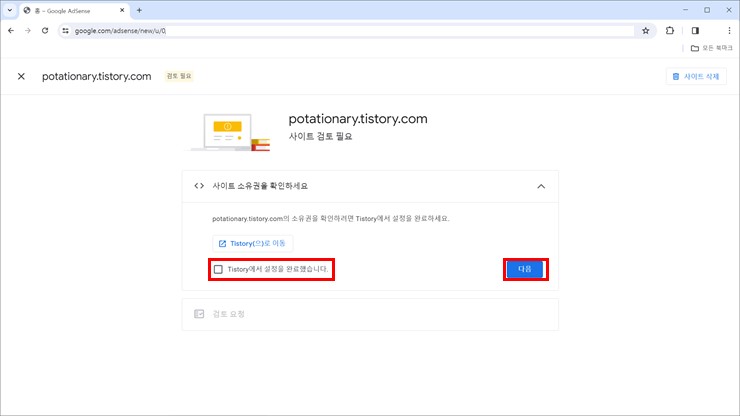Open the tab search dropdown arrow
The image size is (740, 416).
point(9,10)
